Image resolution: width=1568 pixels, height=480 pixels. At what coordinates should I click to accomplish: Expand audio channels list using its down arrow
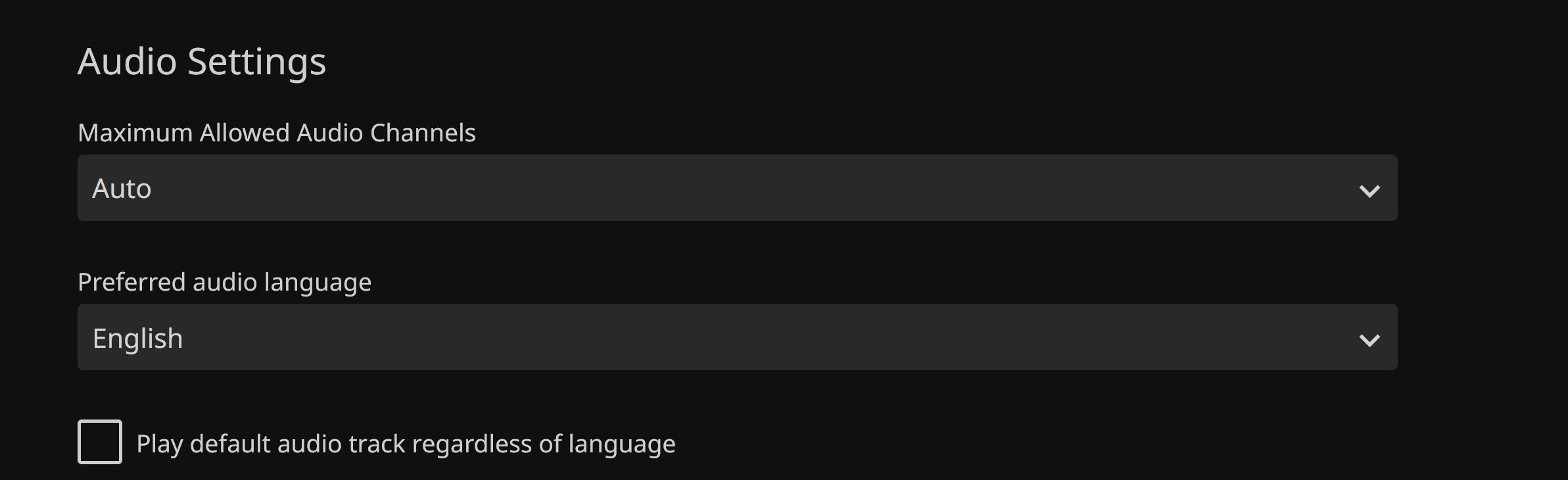tap(1369, 191)
